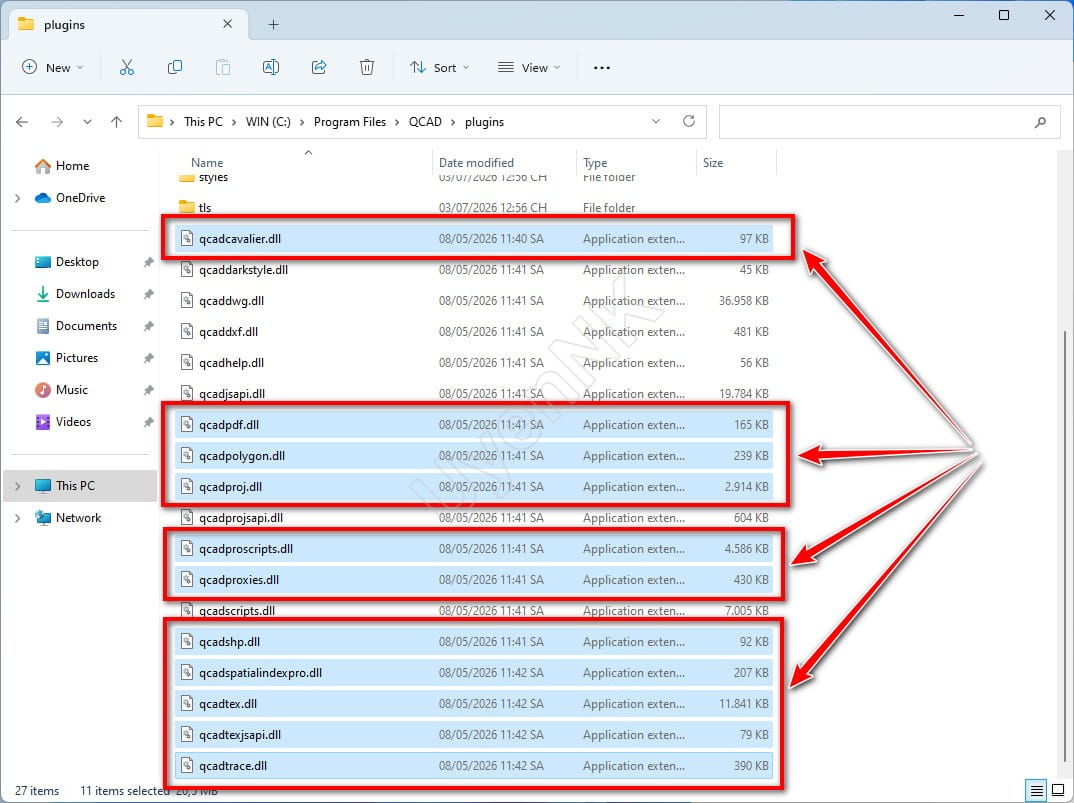Image resolution: width=1074 pixels, height=803 pixels.
Task: Select qcadprojsapi.dll file
Action: (x=473, y=518)
